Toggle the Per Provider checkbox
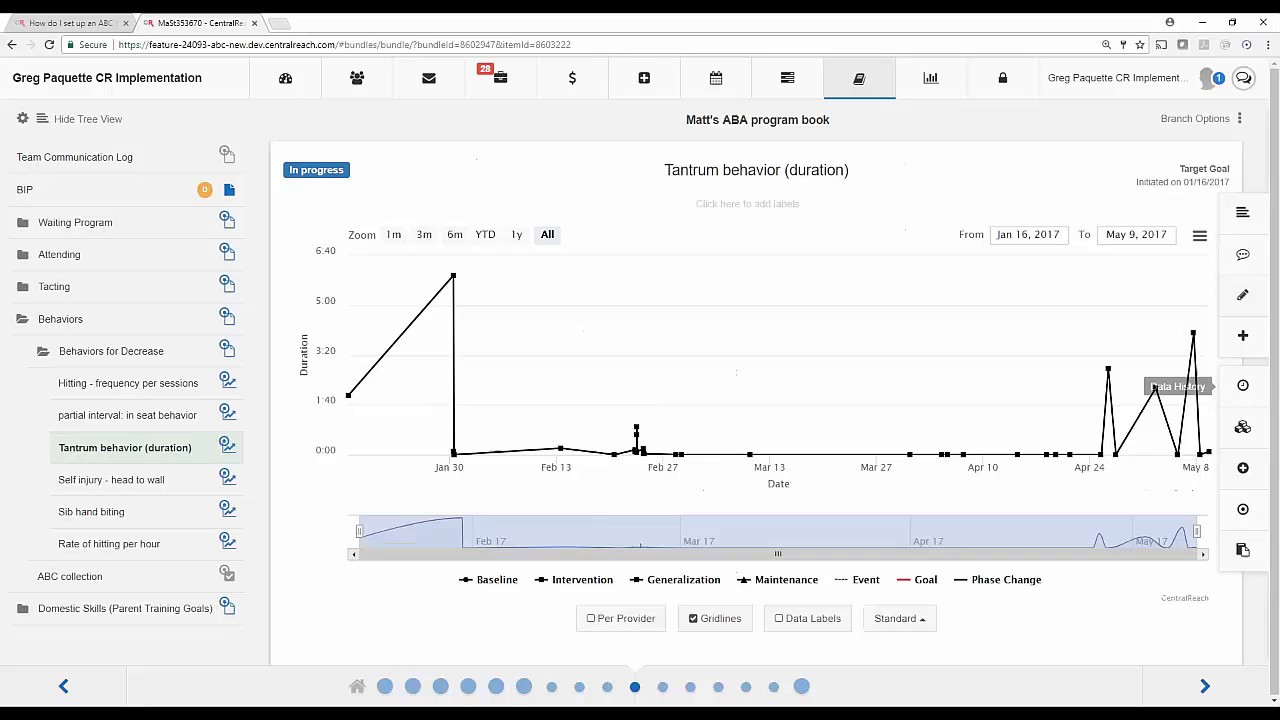 click(591, 618)
